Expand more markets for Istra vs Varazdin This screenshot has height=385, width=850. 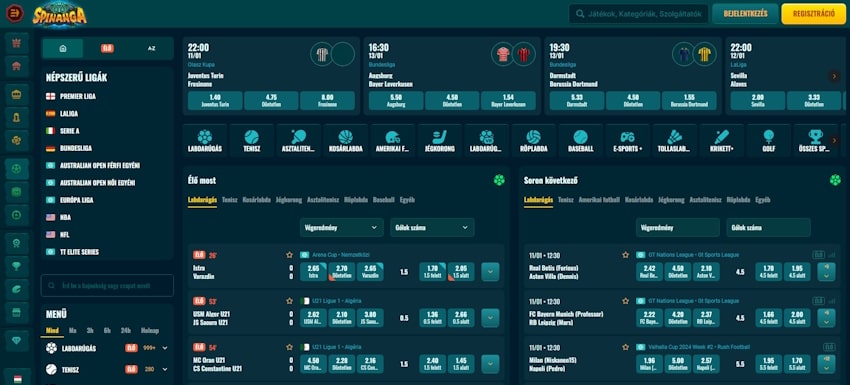point(490,272)
